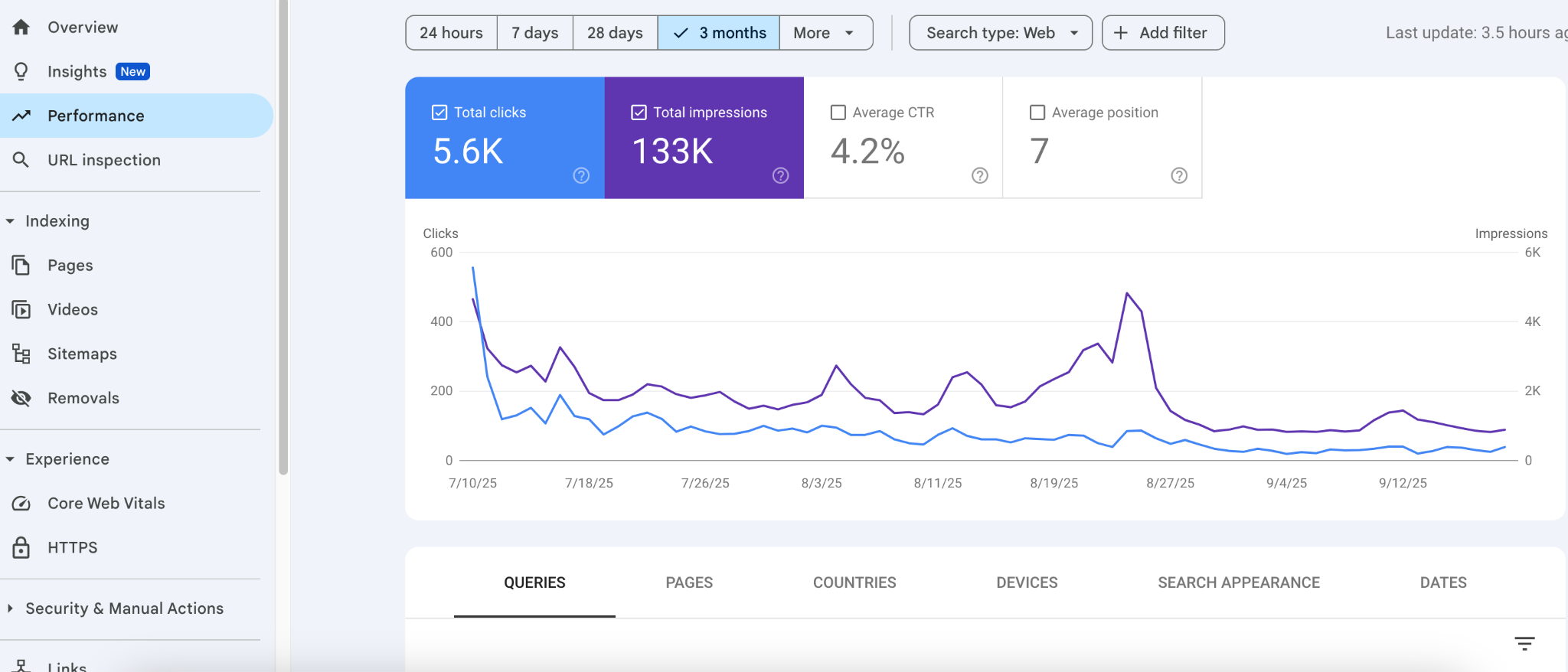Click the 7/18/25 axis date label
Viewport: 1568px width, 672px height.
point(589,483)
